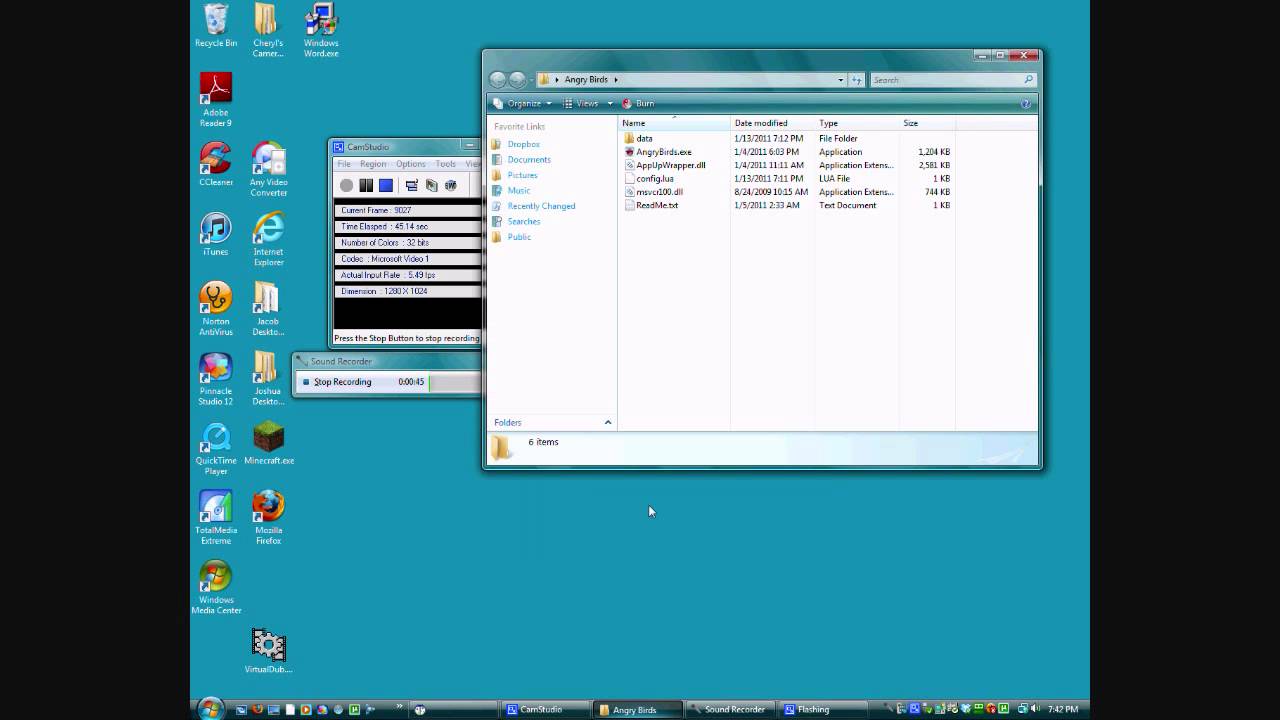Select the TotalMedia Extreme desktop icon

point(216,518)
